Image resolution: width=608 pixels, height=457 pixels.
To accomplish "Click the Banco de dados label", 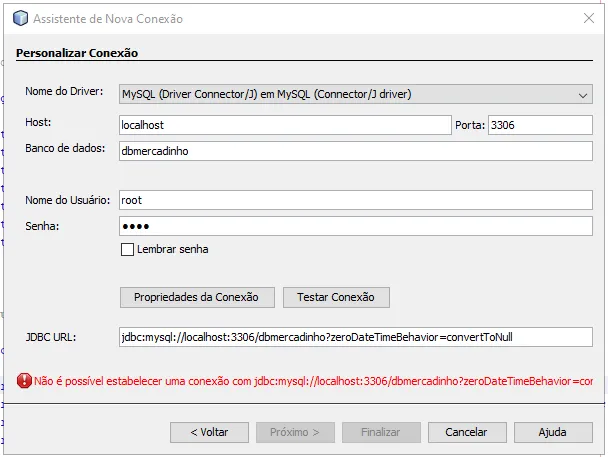I will [65, 148].
